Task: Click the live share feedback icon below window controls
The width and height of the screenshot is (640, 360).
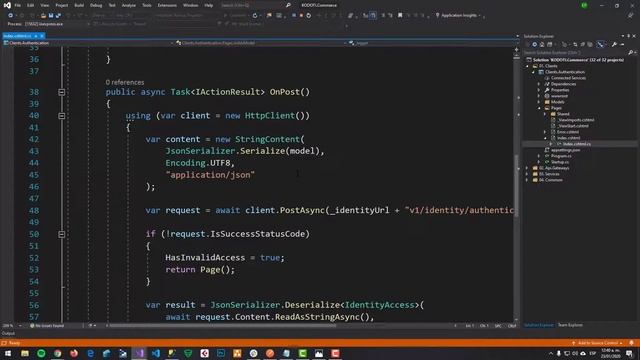Action: click(x=631, y=15)
